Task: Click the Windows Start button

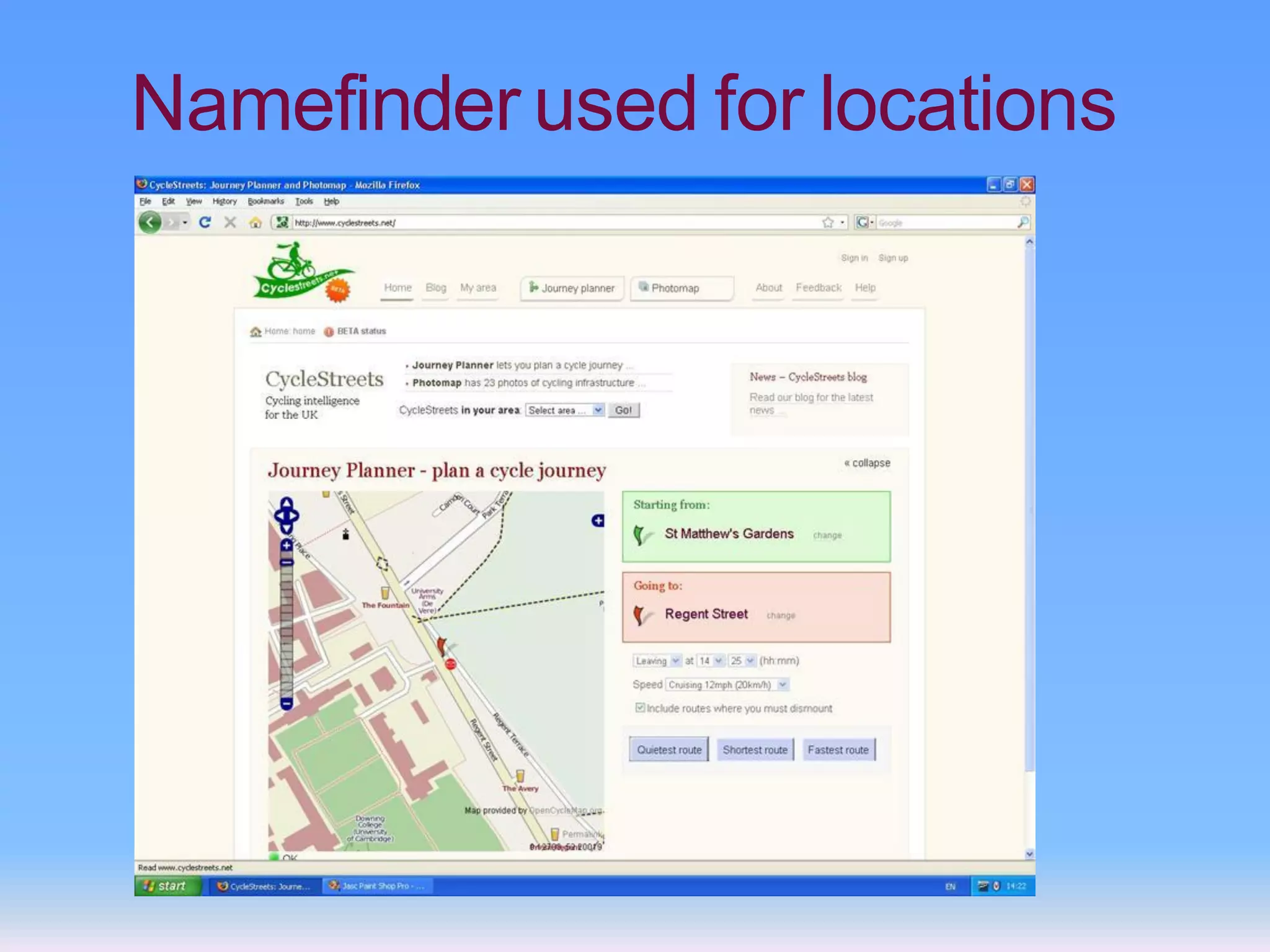Action: [168, 886]
